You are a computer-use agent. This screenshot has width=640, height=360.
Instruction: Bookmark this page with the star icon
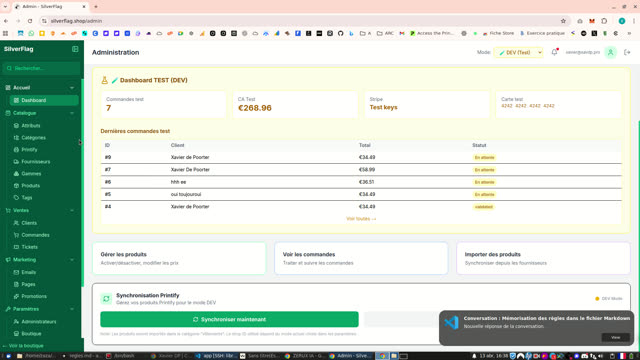(563, 21)
